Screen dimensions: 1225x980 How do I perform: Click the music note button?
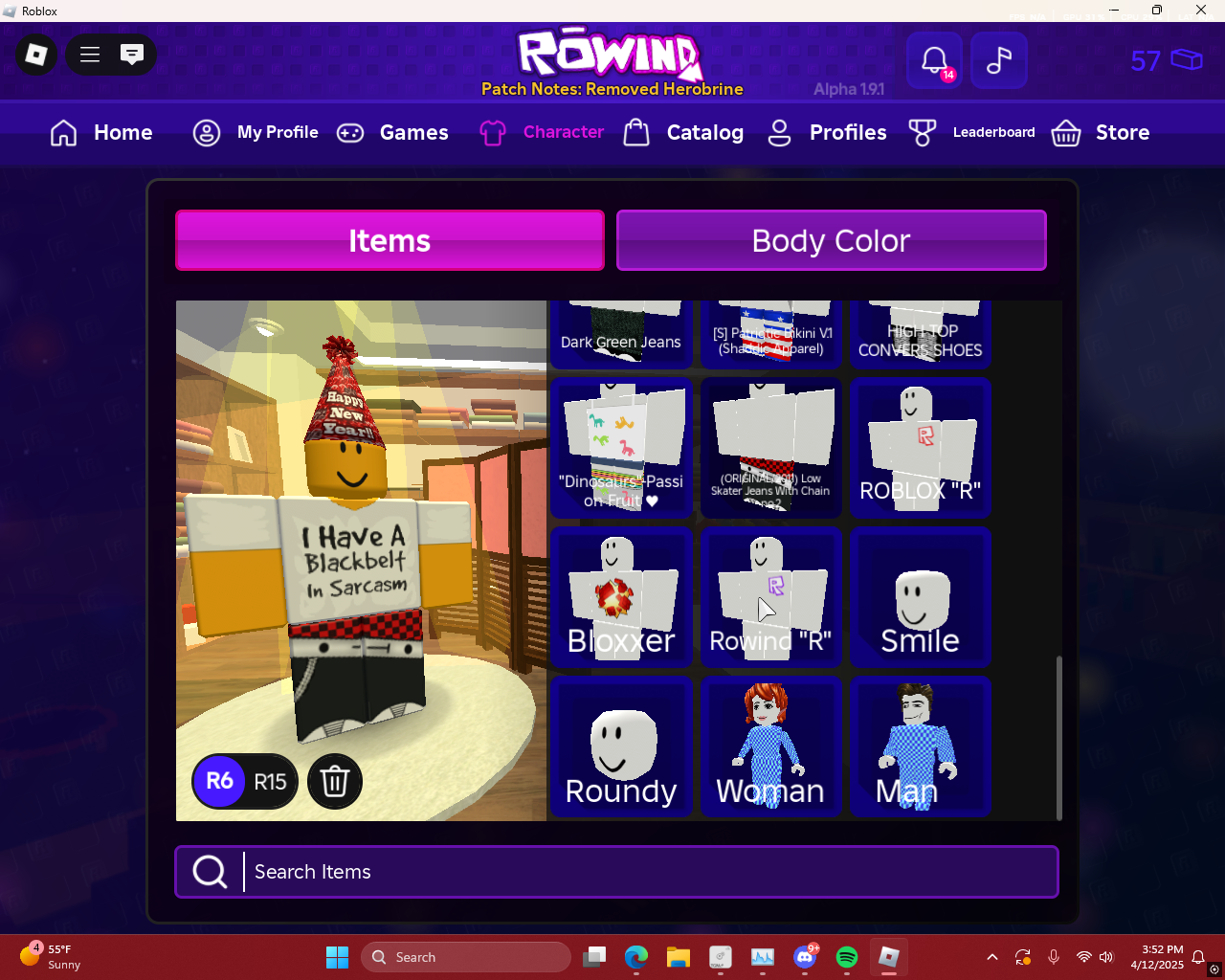pos(999,60)
